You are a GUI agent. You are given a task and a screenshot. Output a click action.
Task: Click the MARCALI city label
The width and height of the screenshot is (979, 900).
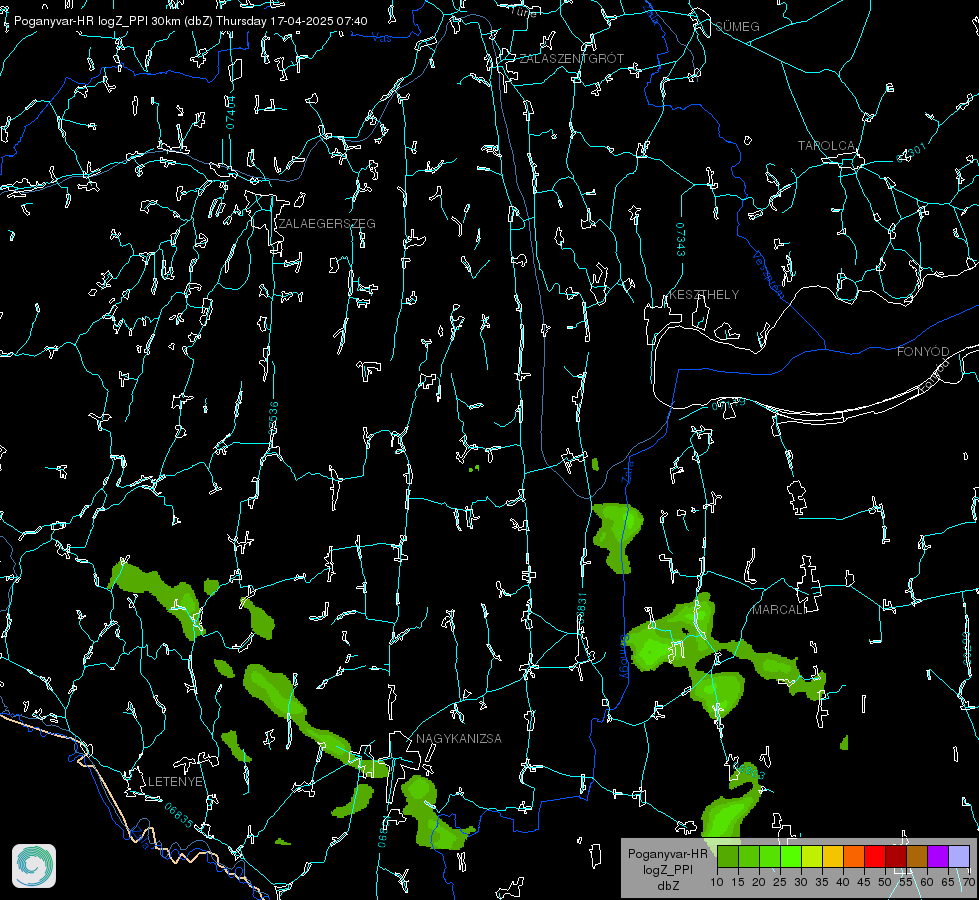778,610
